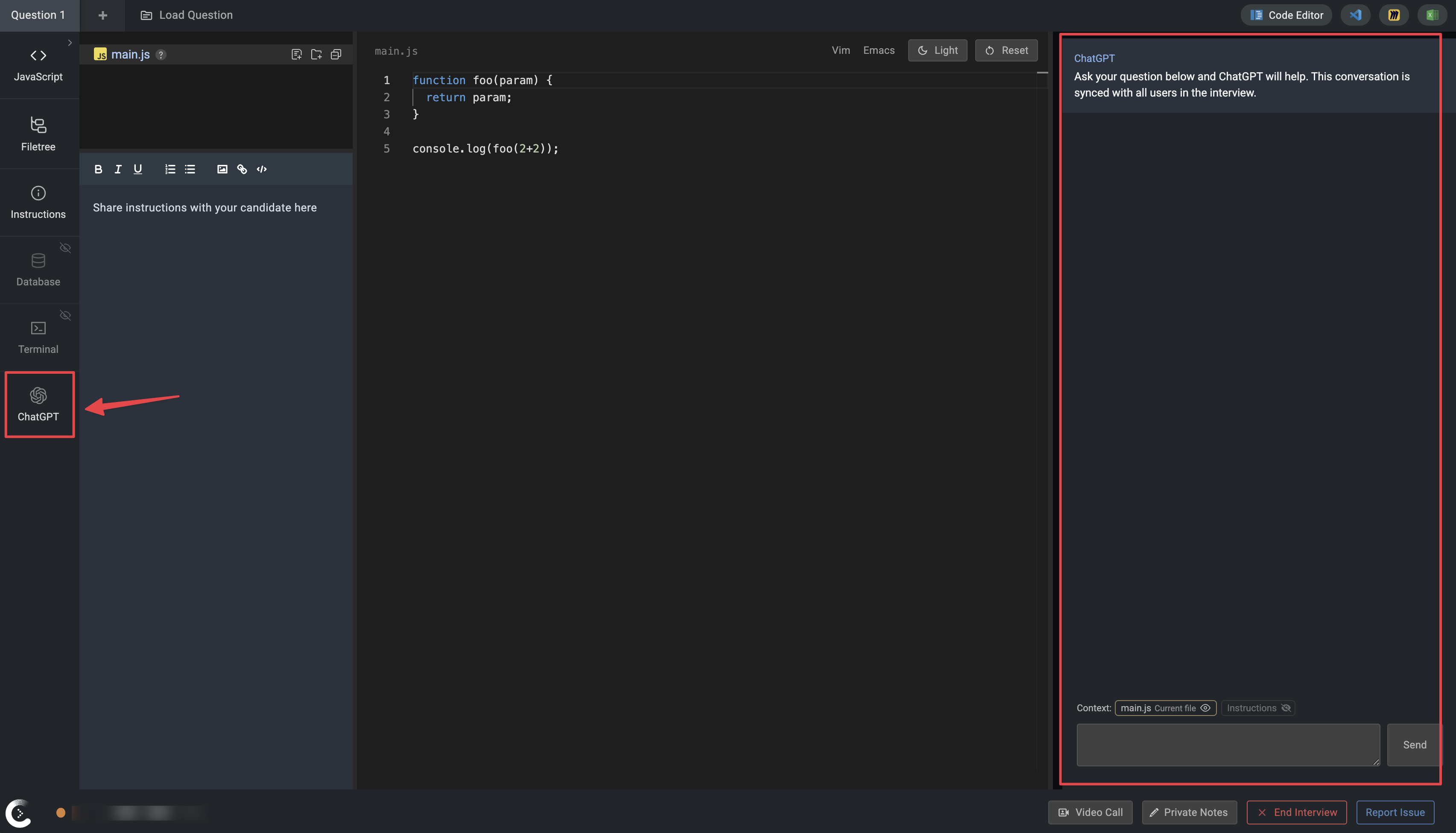Click End Interview
The height and width of the screenshot is (833, 1456).
pyautogui.click(x=1296, y=812)
